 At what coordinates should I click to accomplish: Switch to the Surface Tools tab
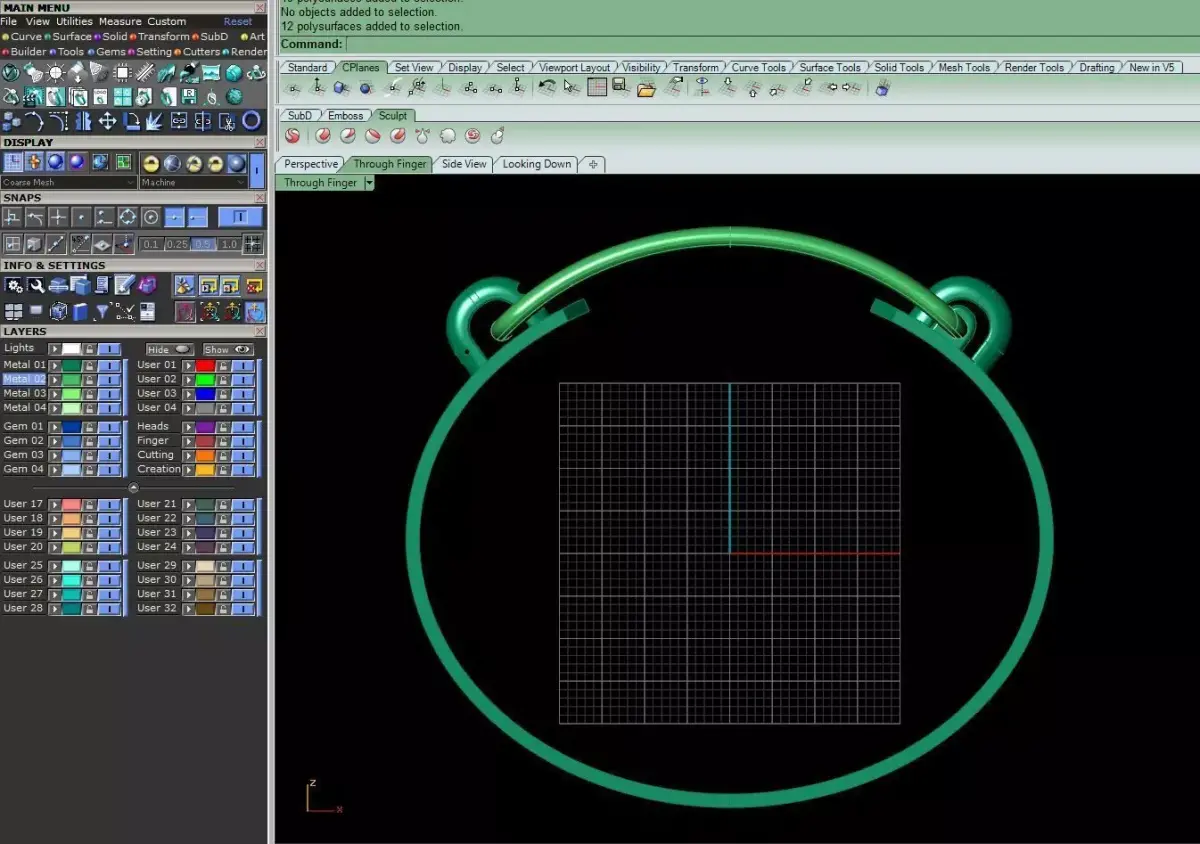(830, 67)
